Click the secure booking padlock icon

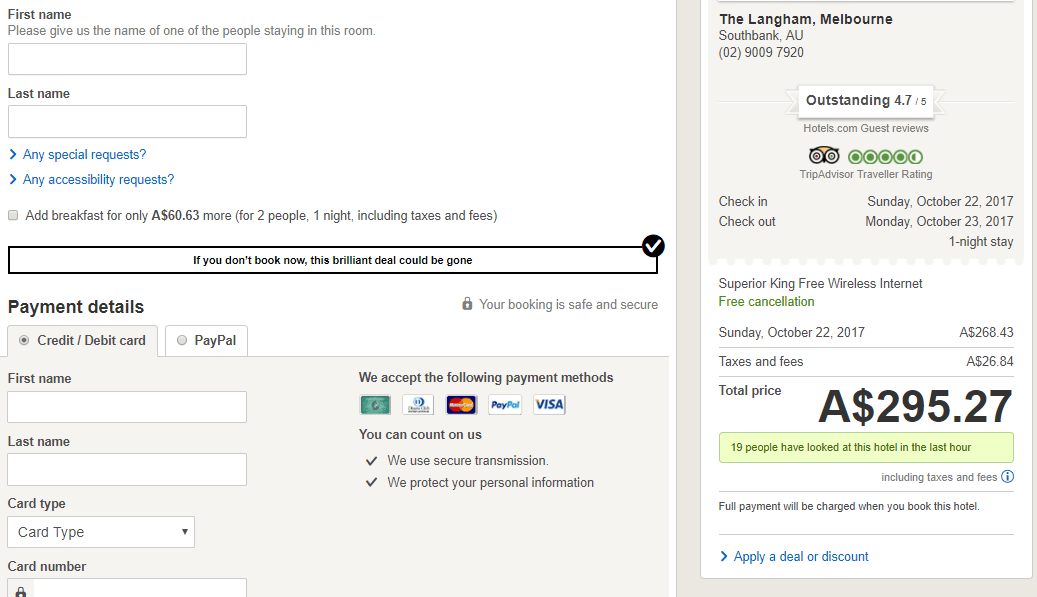point(467,304)
